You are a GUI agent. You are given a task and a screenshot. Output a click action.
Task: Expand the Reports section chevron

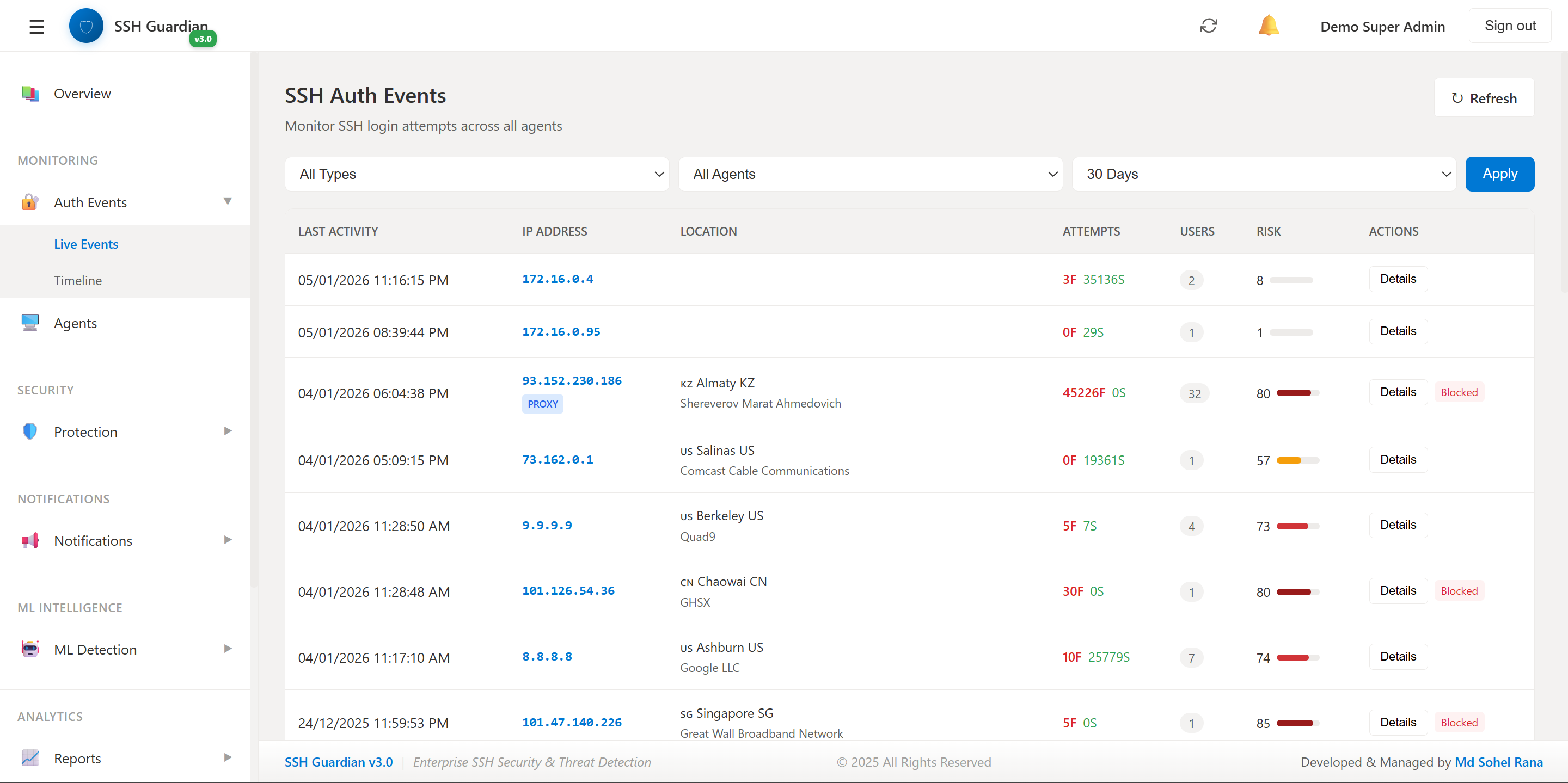pyautogui.click(x=228, y=757)
